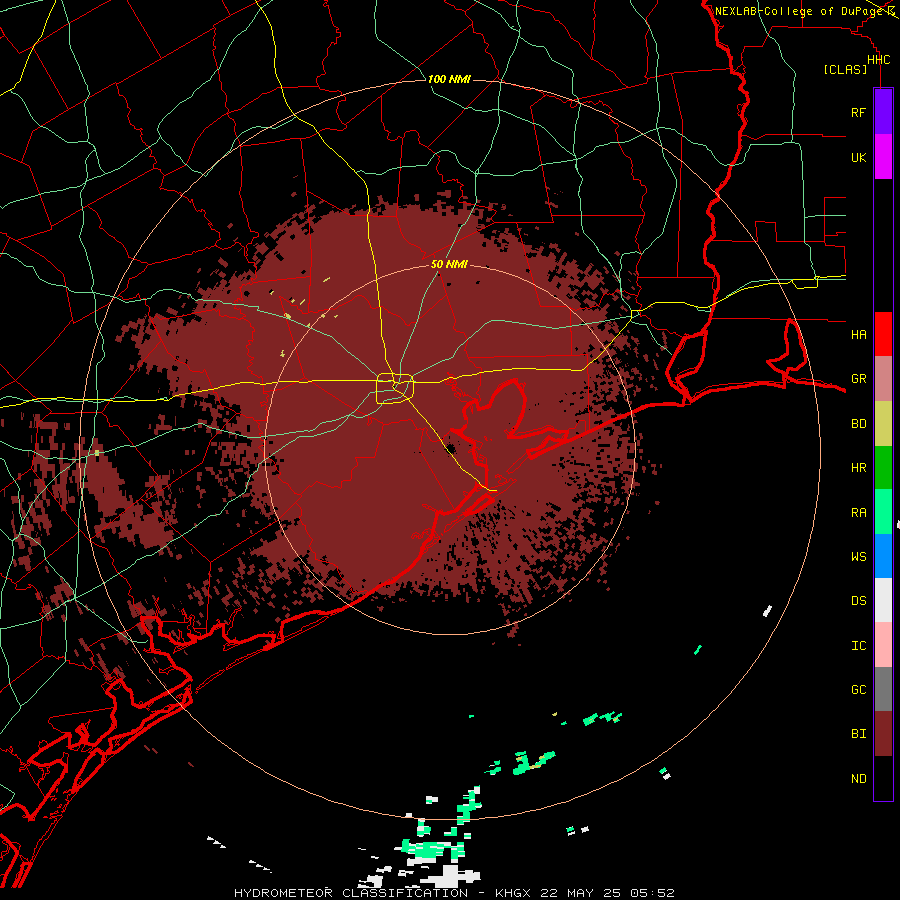This screenshot has height=900, width=900.
Task: Select the "IC" legend label
Action: (858, 646)
